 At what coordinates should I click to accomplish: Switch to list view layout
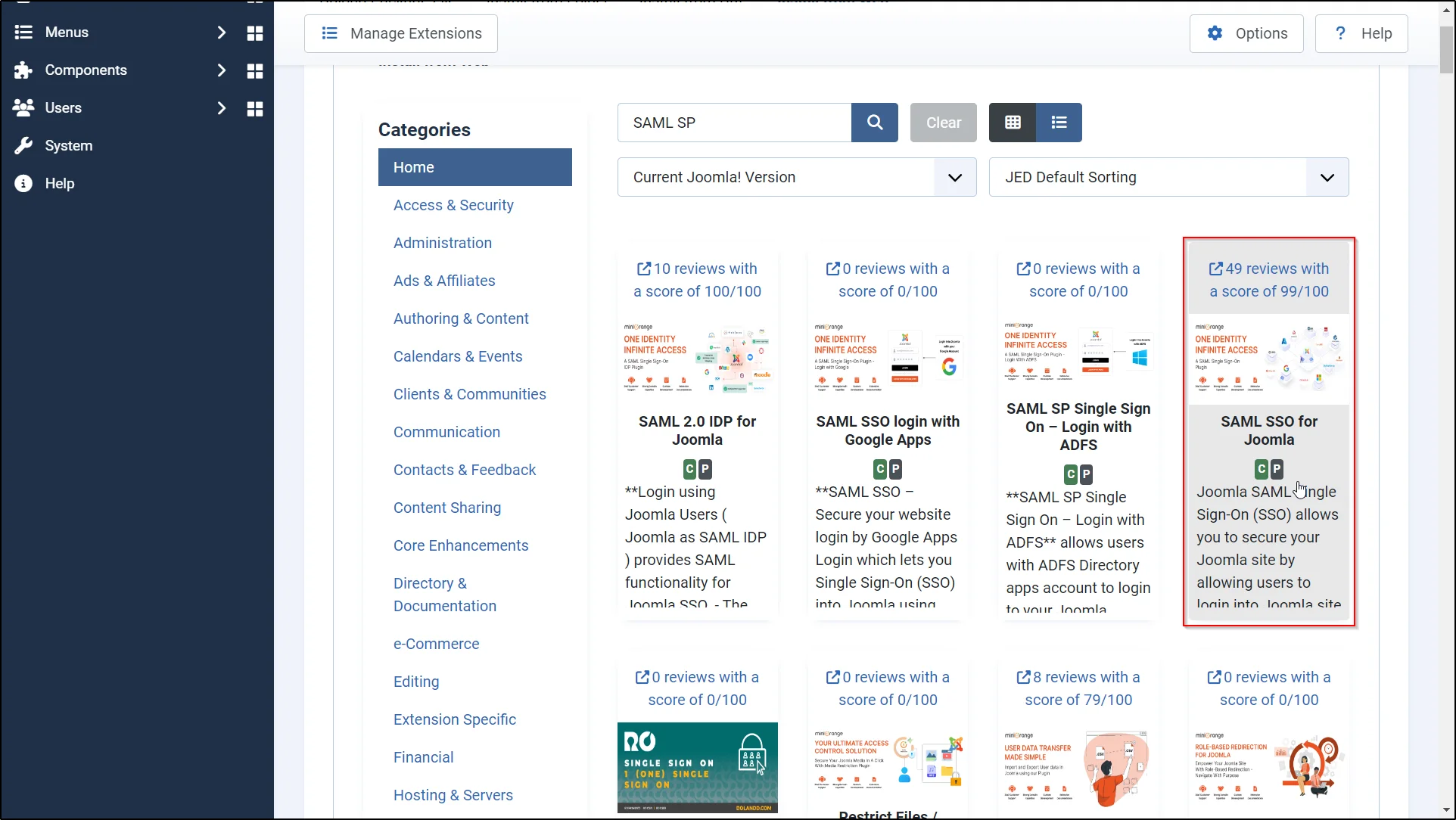coord(1059,122)
